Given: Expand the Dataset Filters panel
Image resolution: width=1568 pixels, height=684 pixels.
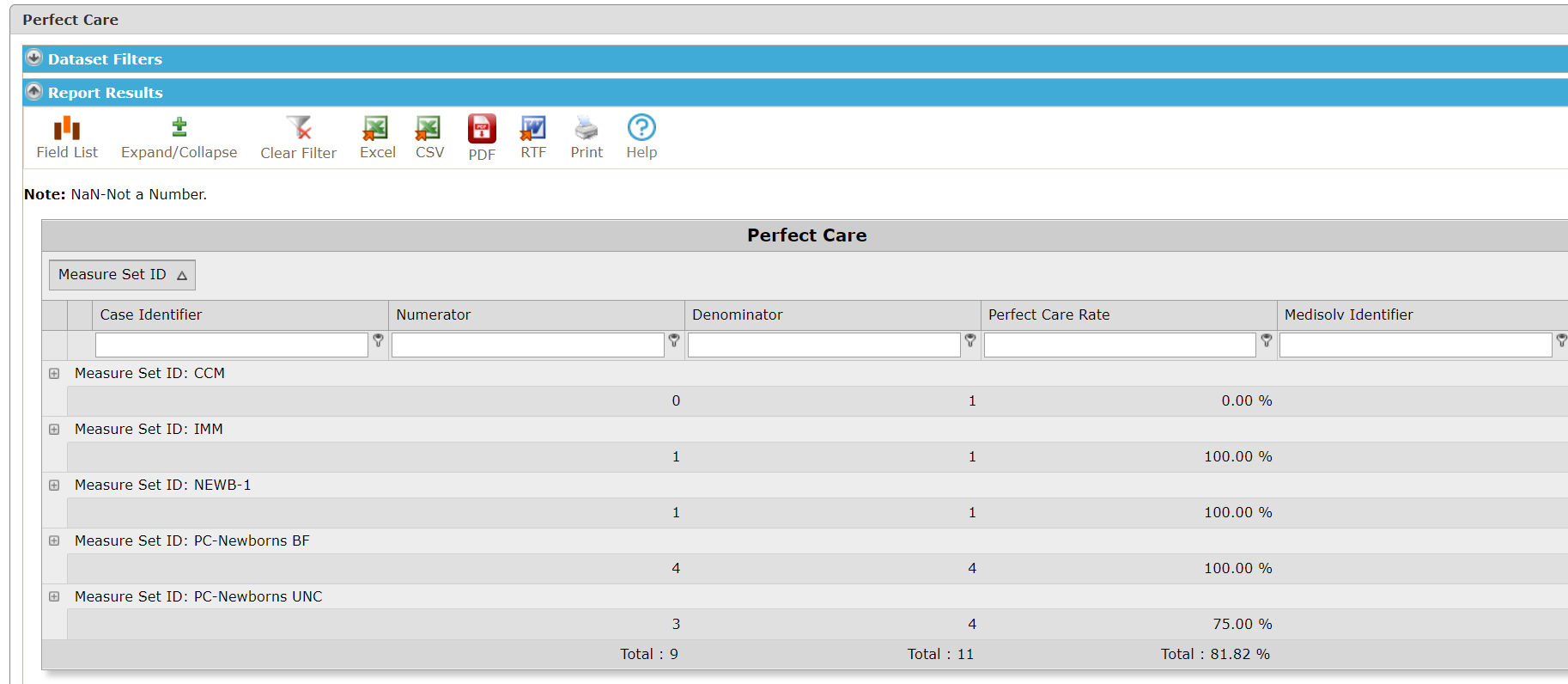Looking at the screenshot, I should tap(34, 58).
